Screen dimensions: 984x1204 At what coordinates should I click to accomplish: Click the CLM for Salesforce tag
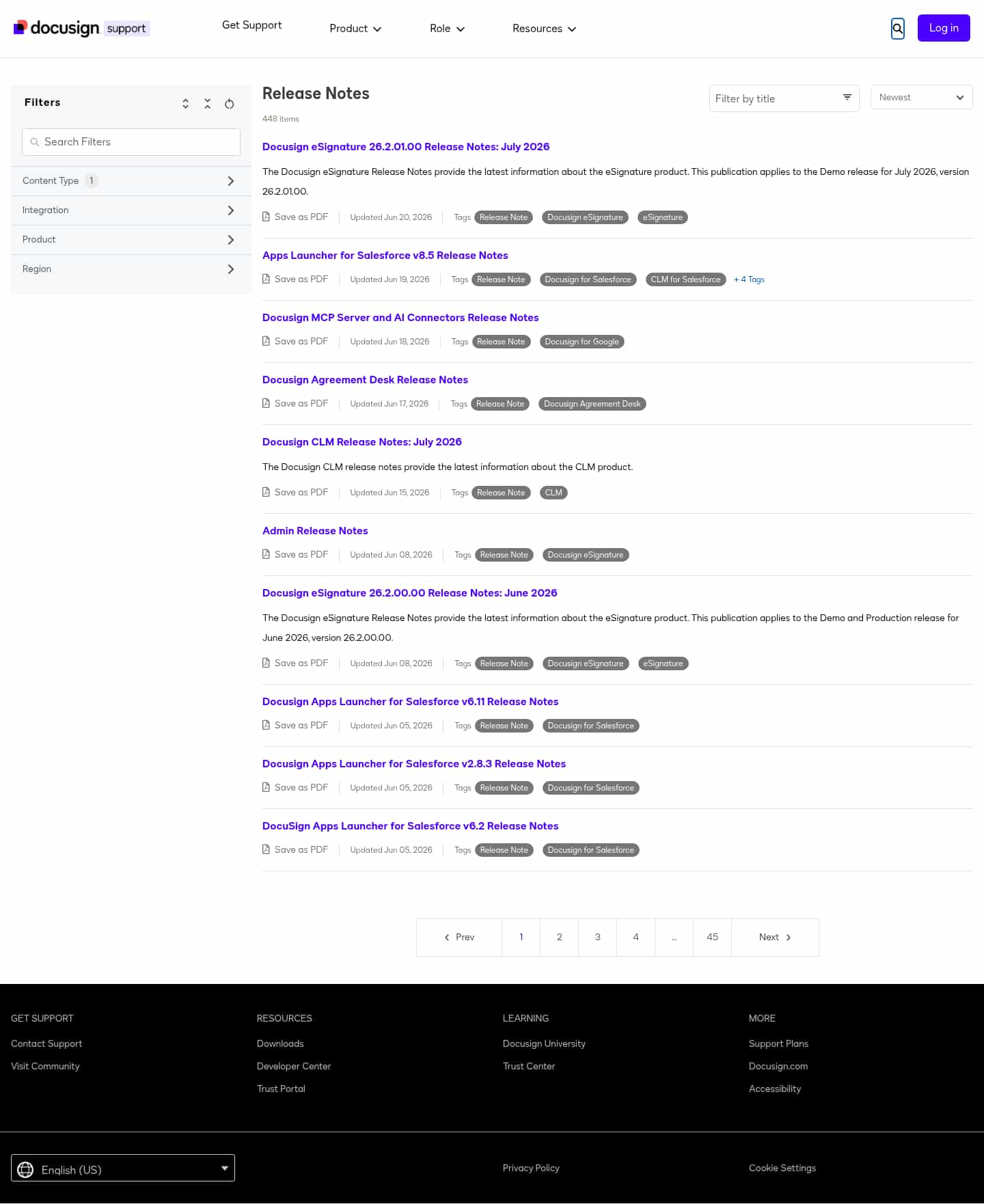tap(686, 279)
